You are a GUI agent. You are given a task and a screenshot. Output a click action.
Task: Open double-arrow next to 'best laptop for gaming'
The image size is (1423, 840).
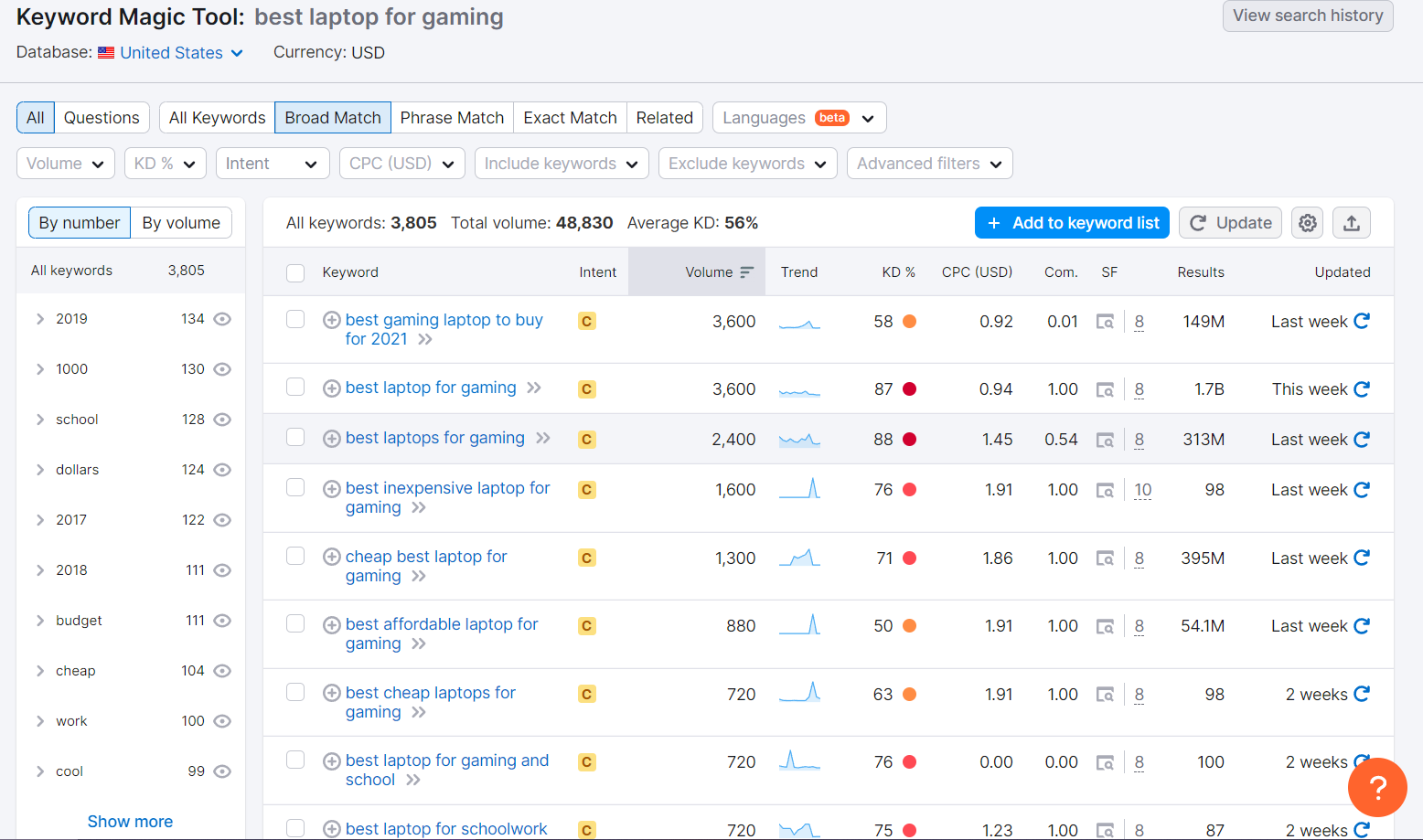534,388
